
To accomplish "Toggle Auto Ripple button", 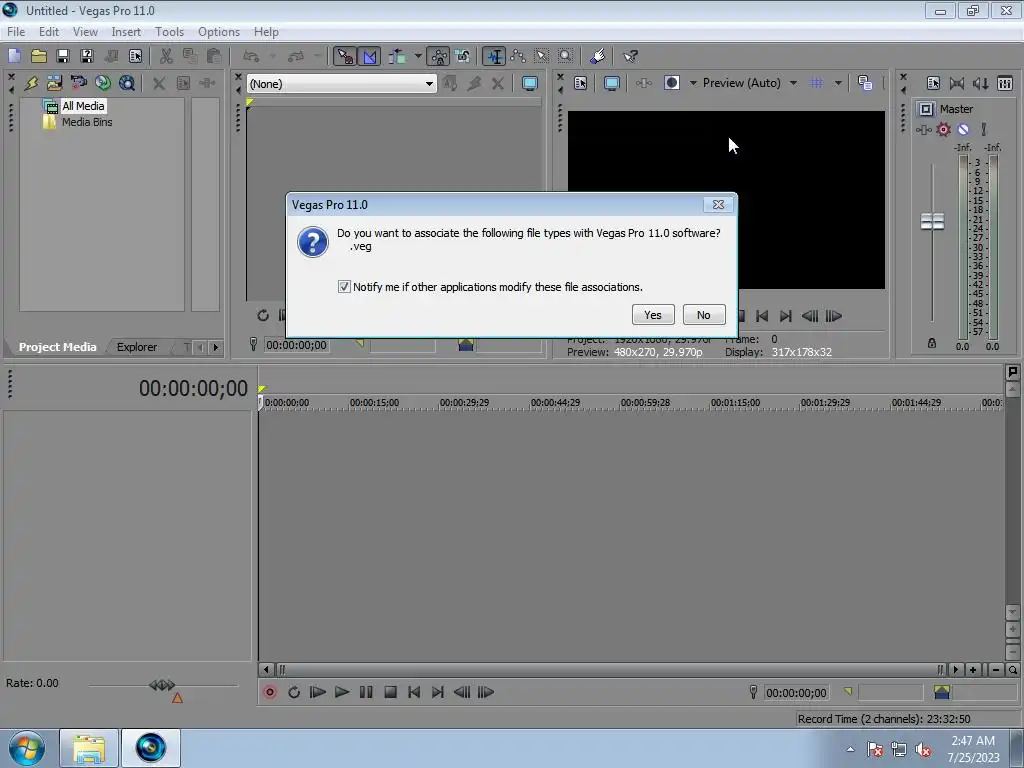I will point(397,56).
